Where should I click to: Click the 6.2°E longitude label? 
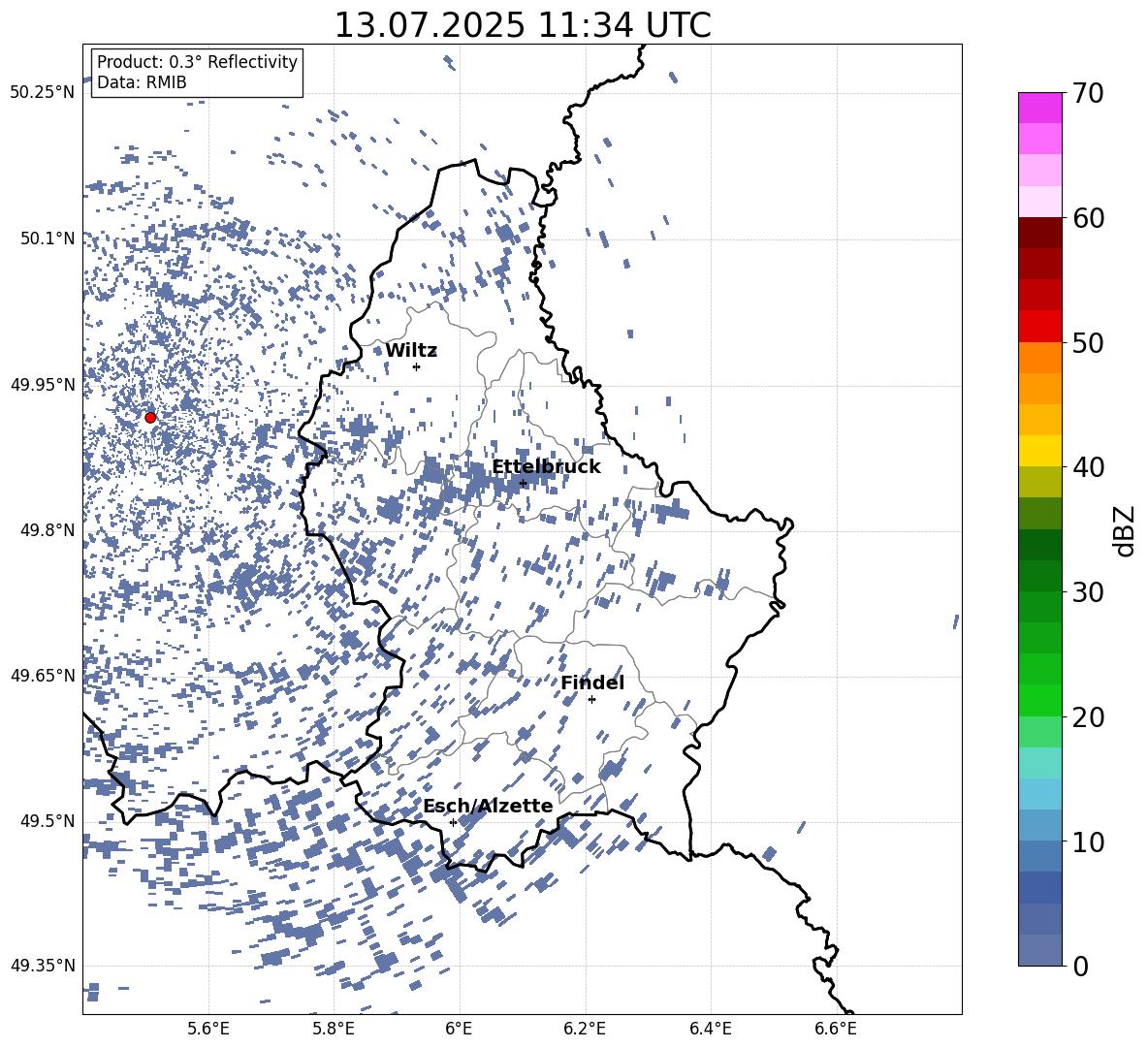[x=585, y=1029]
